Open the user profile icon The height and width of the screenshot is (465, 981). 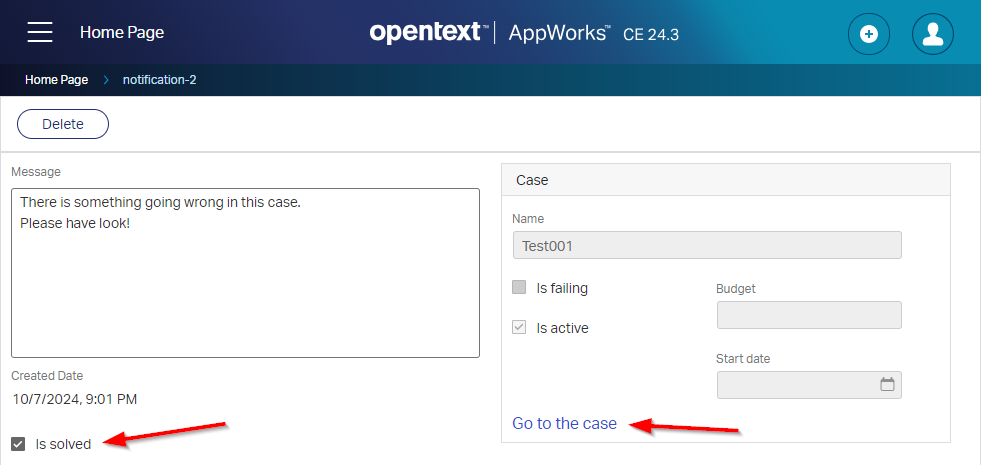point(932,34)
